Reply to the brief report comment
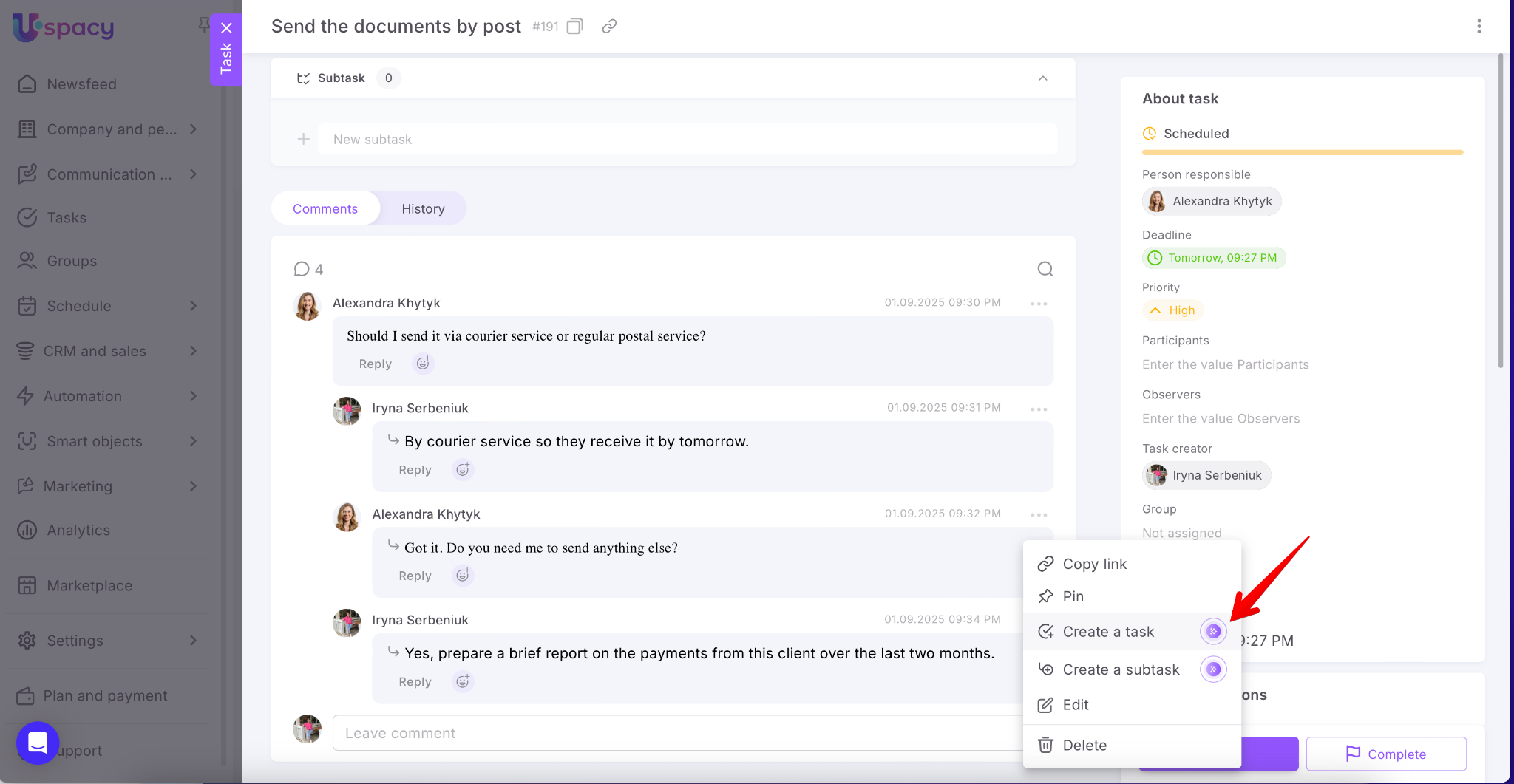The image size is (1514, 784). [415, 682]
